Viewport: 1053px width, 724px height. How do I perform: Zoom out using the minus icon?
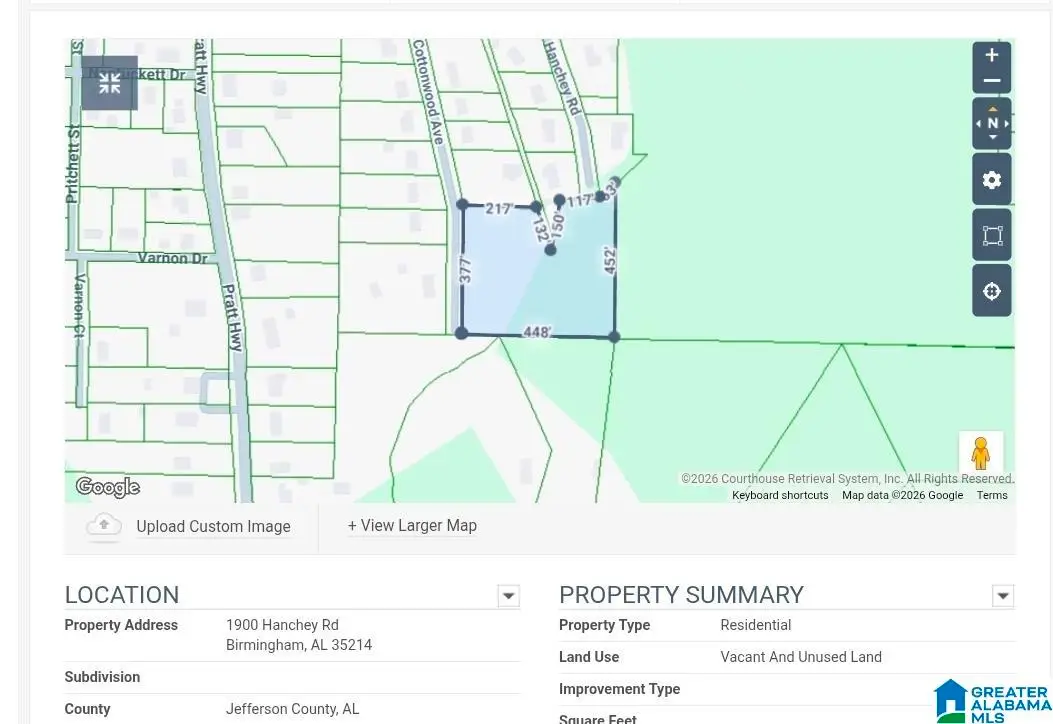[991, 80]
